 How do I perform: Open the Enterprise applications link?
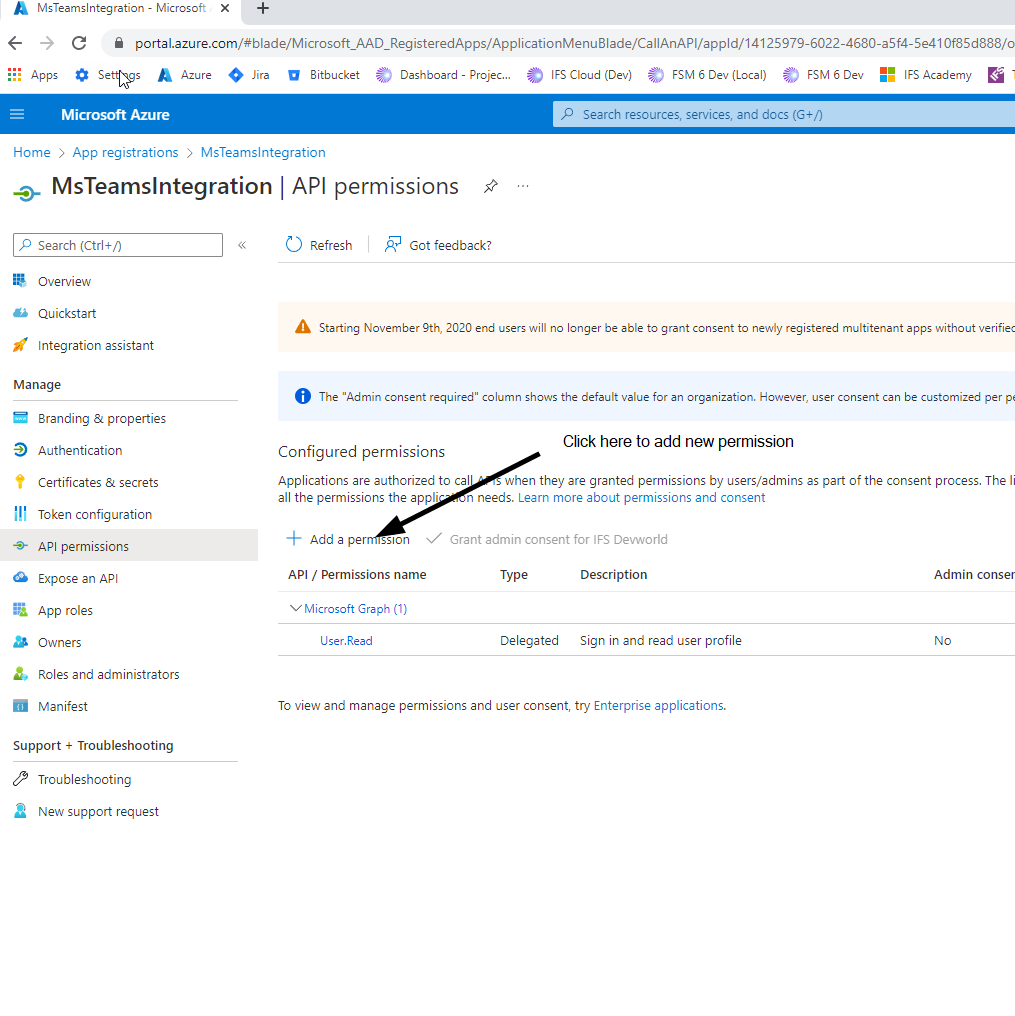click(657, 705)
